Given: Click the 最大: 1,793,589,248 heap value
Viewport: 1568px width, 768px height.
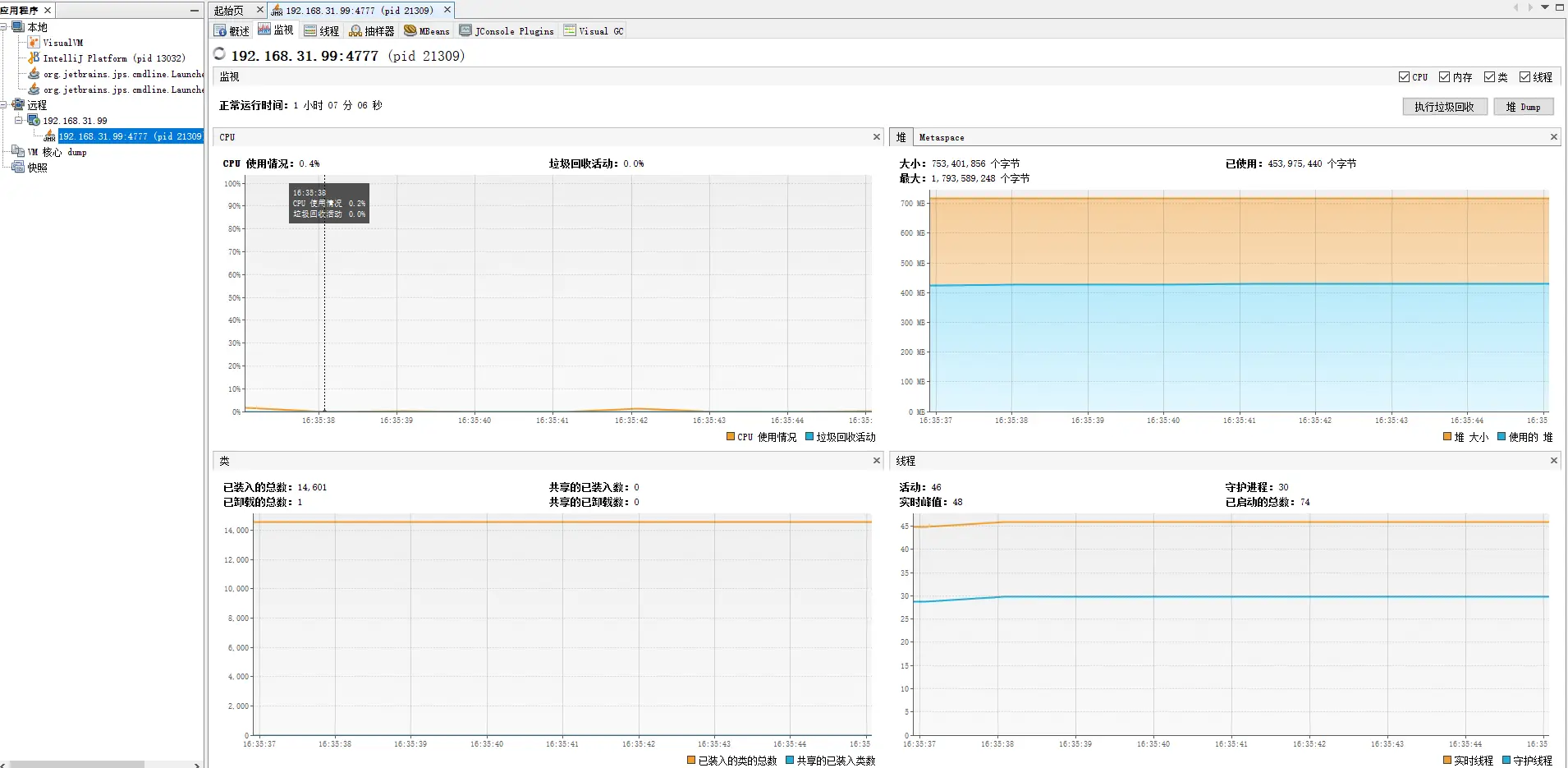Looking at the screenshot, I should pos(964,178).
